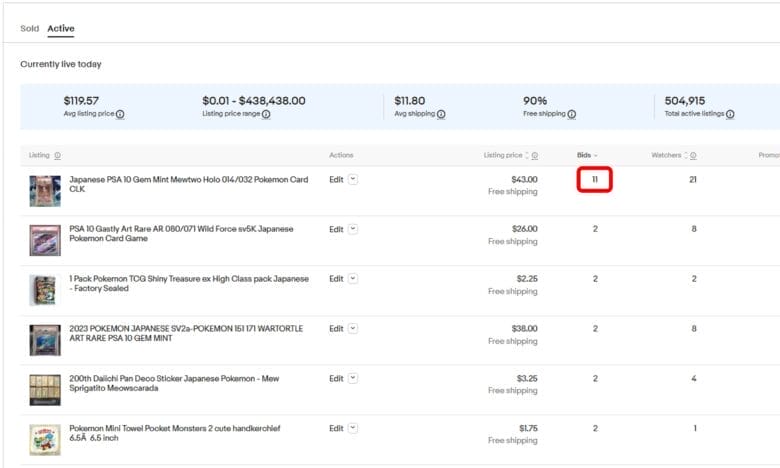This screenshot has width=780, height=468.
Task: Open Edit dropdown for Gastly Art Rare listing
Action: pos(353,229)
